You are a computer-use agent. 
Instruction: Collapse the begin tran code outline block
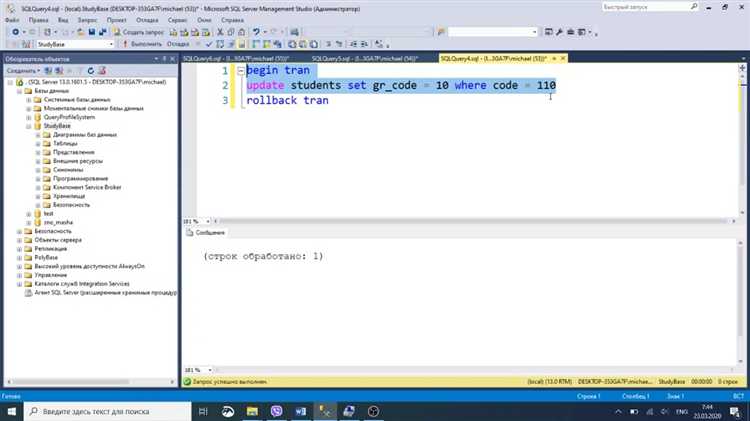[x=241, y=70]
